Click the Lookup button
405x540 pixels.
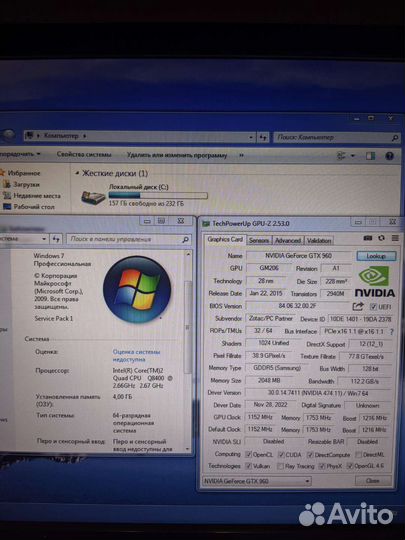376,256
